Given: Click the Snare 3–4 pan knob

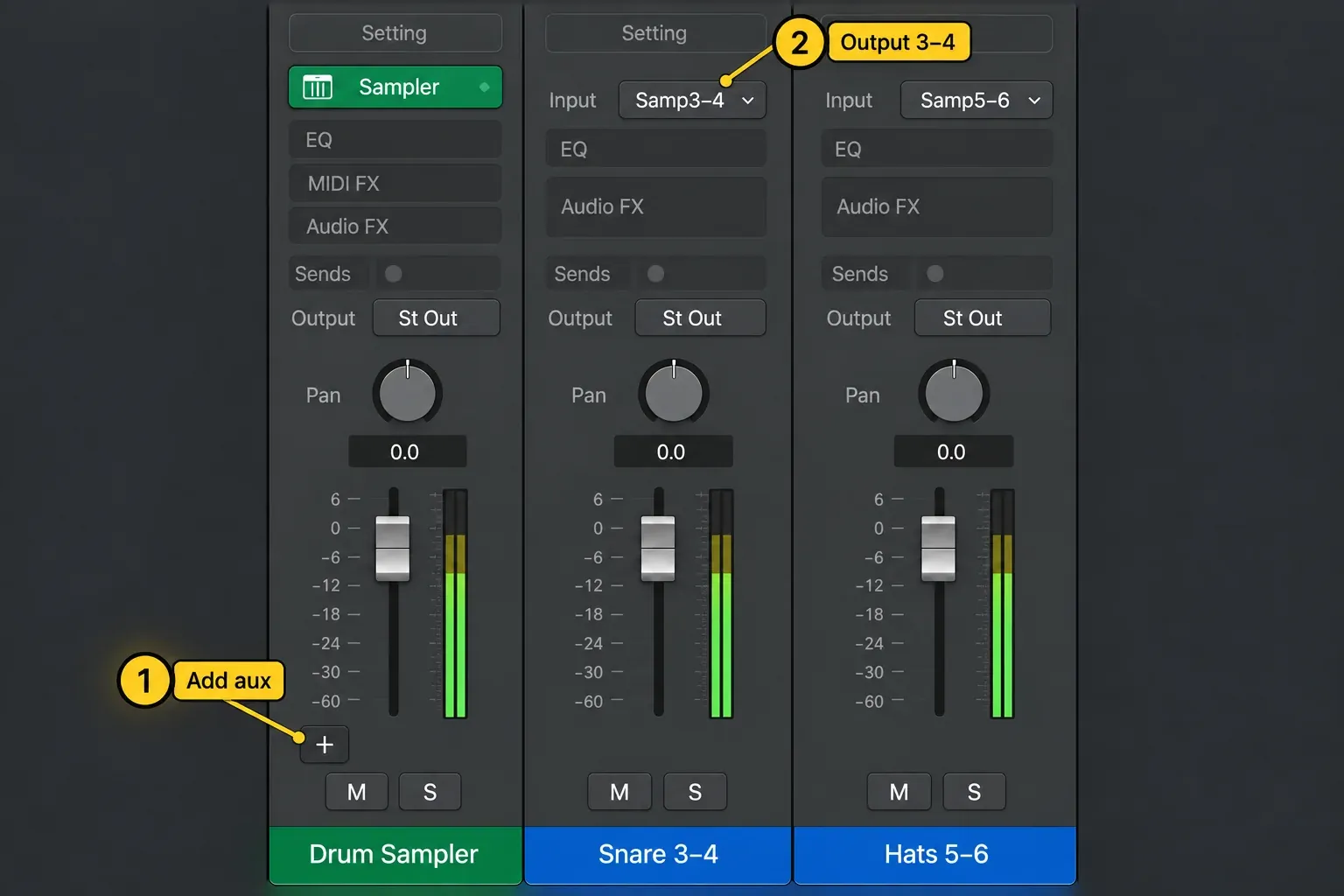Looking at the screenshot, I should (674, 393).
